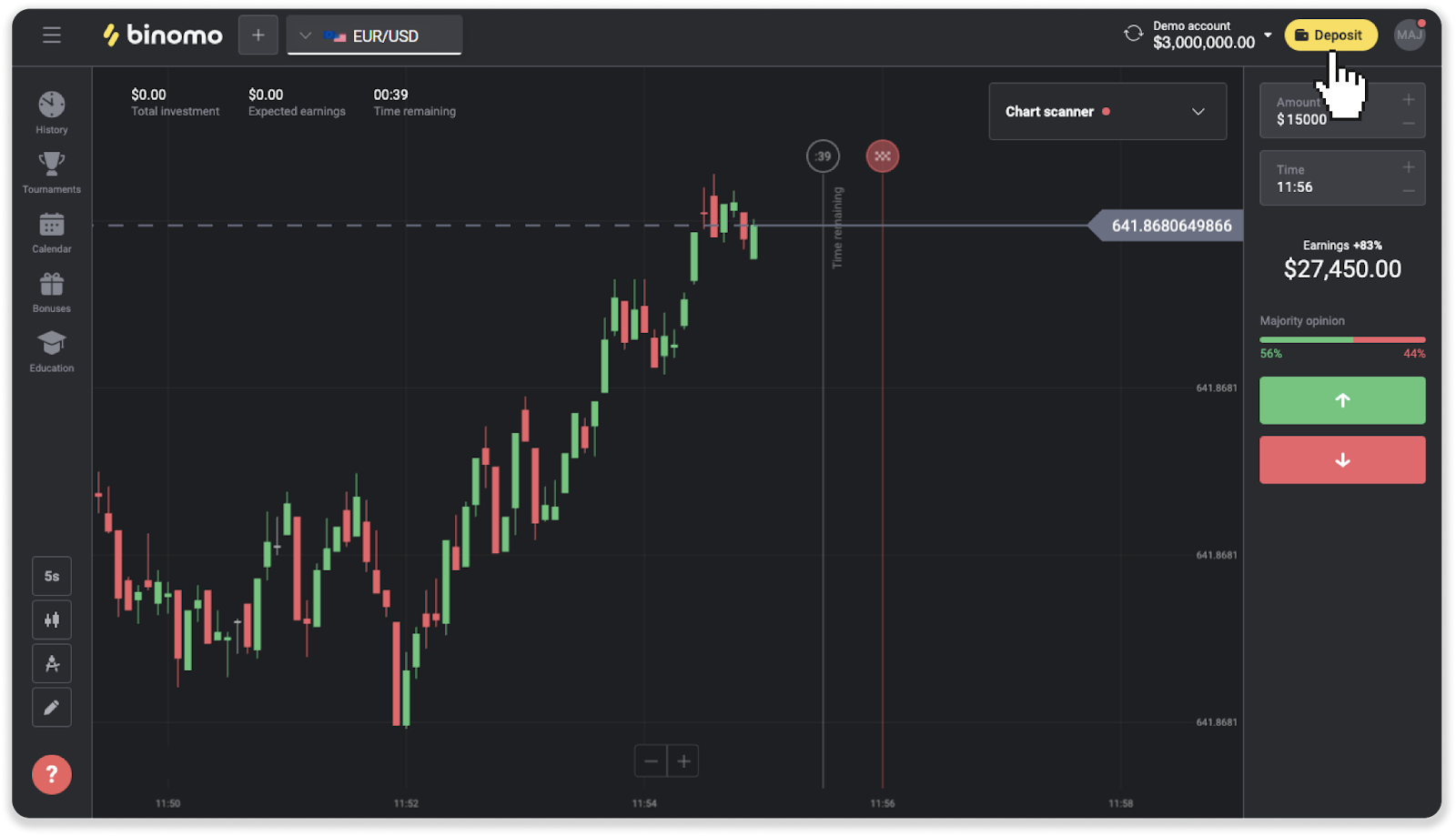Viewport: 1456px width, 836px height.
Task: Expand the Chart scanner dropdown
Action: coord(1107,112)
